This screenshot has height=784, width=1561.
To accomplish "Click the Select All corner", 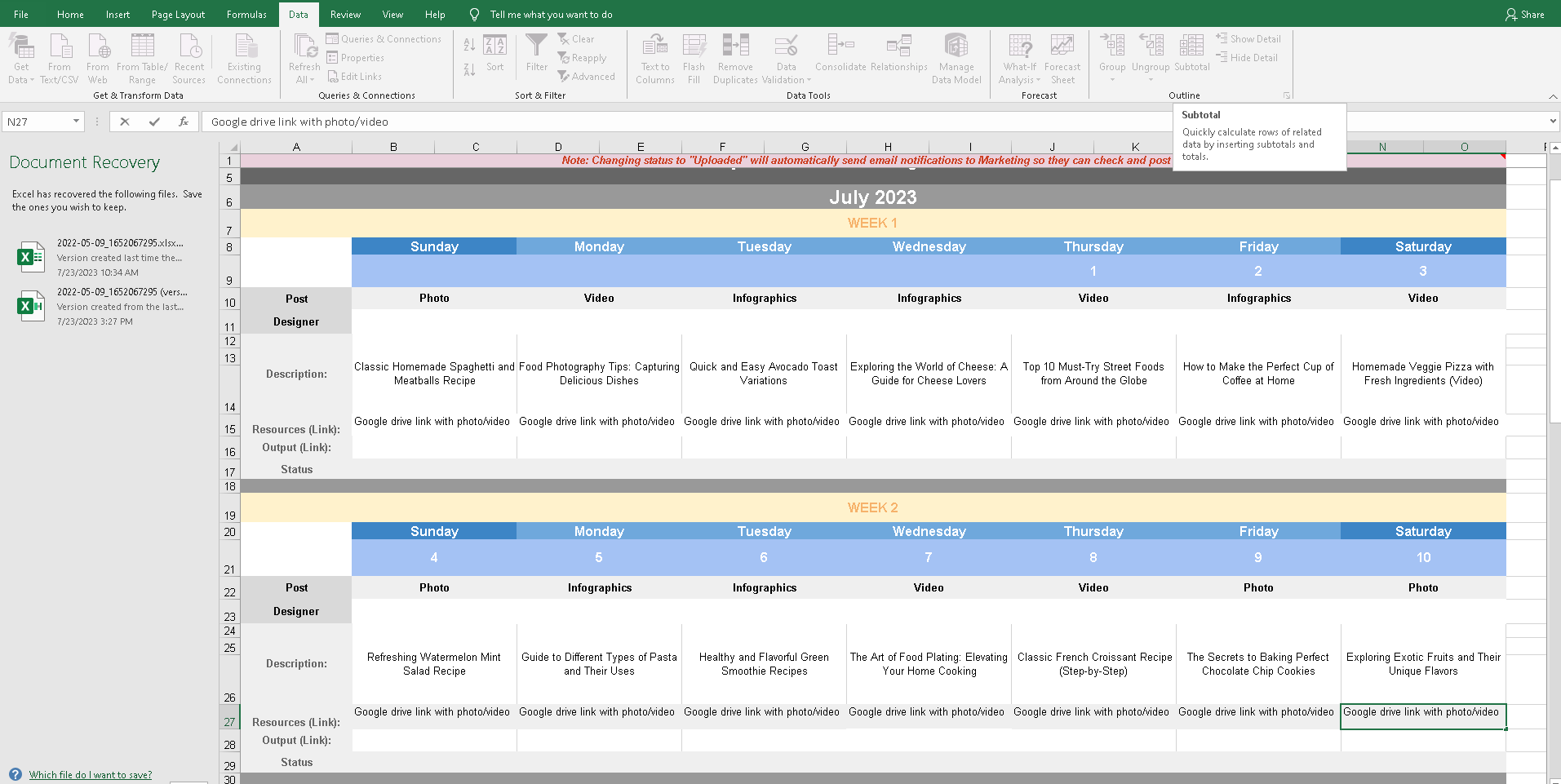I will (229, 147).
